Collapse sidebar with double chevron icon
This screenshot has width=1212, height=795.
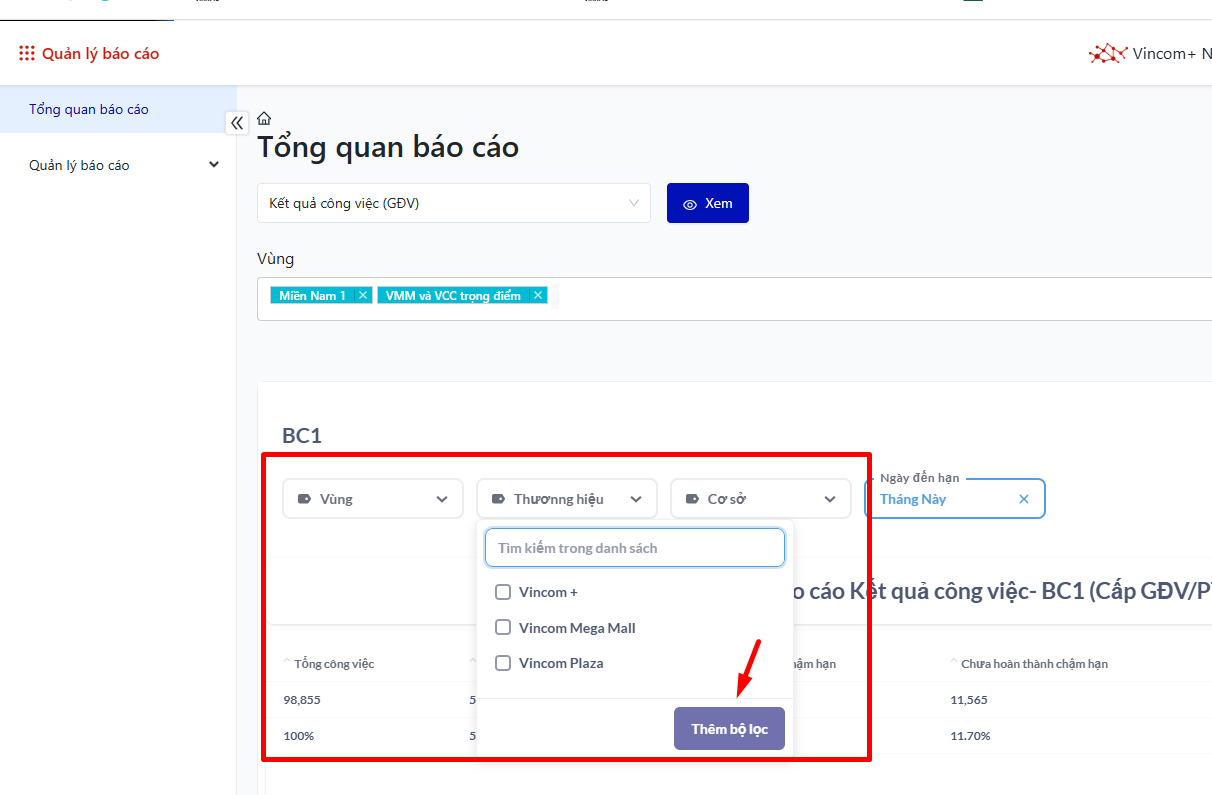[237, 123]
